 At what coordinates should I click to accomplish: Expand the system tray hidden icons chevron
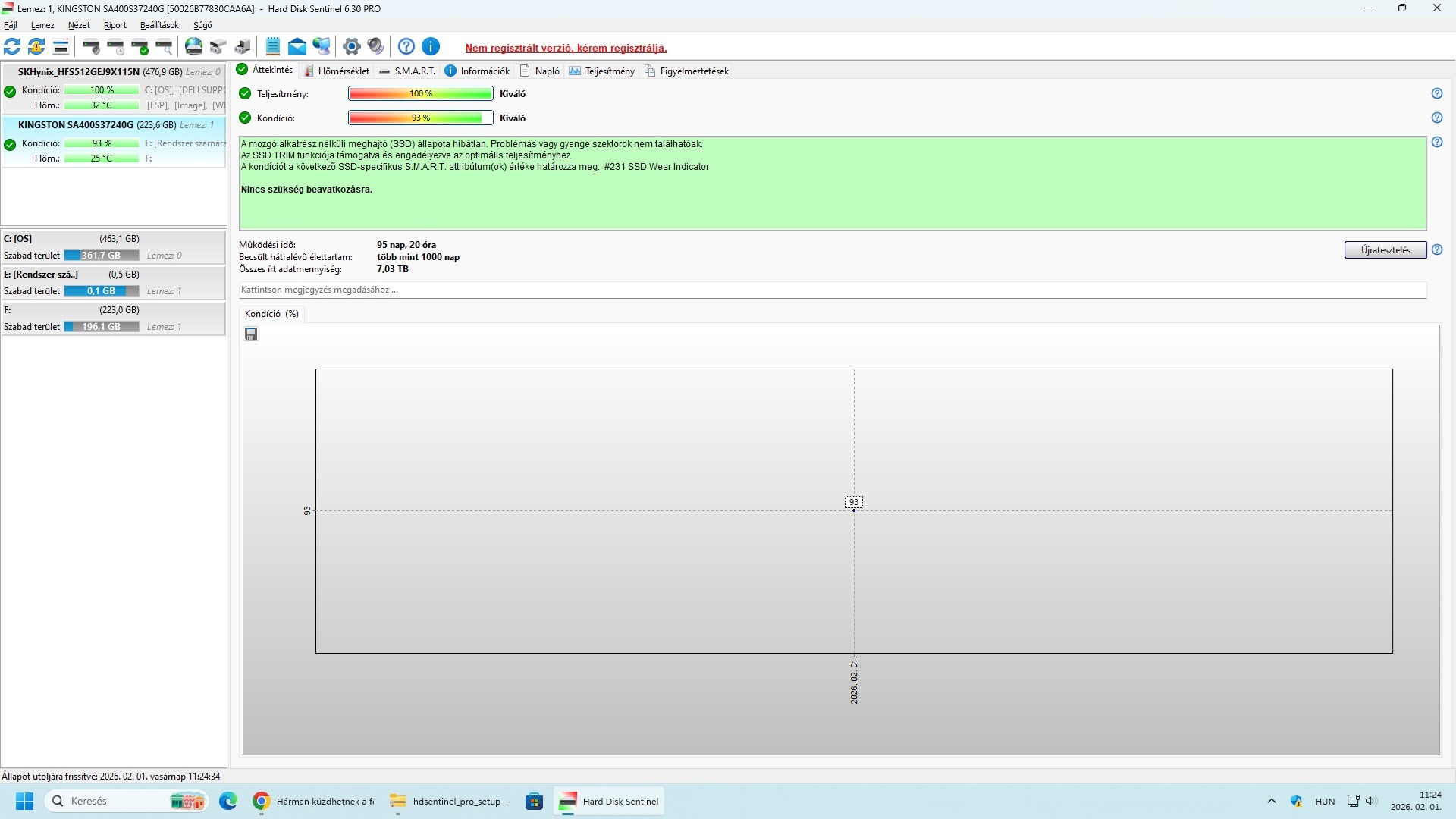1272,801
